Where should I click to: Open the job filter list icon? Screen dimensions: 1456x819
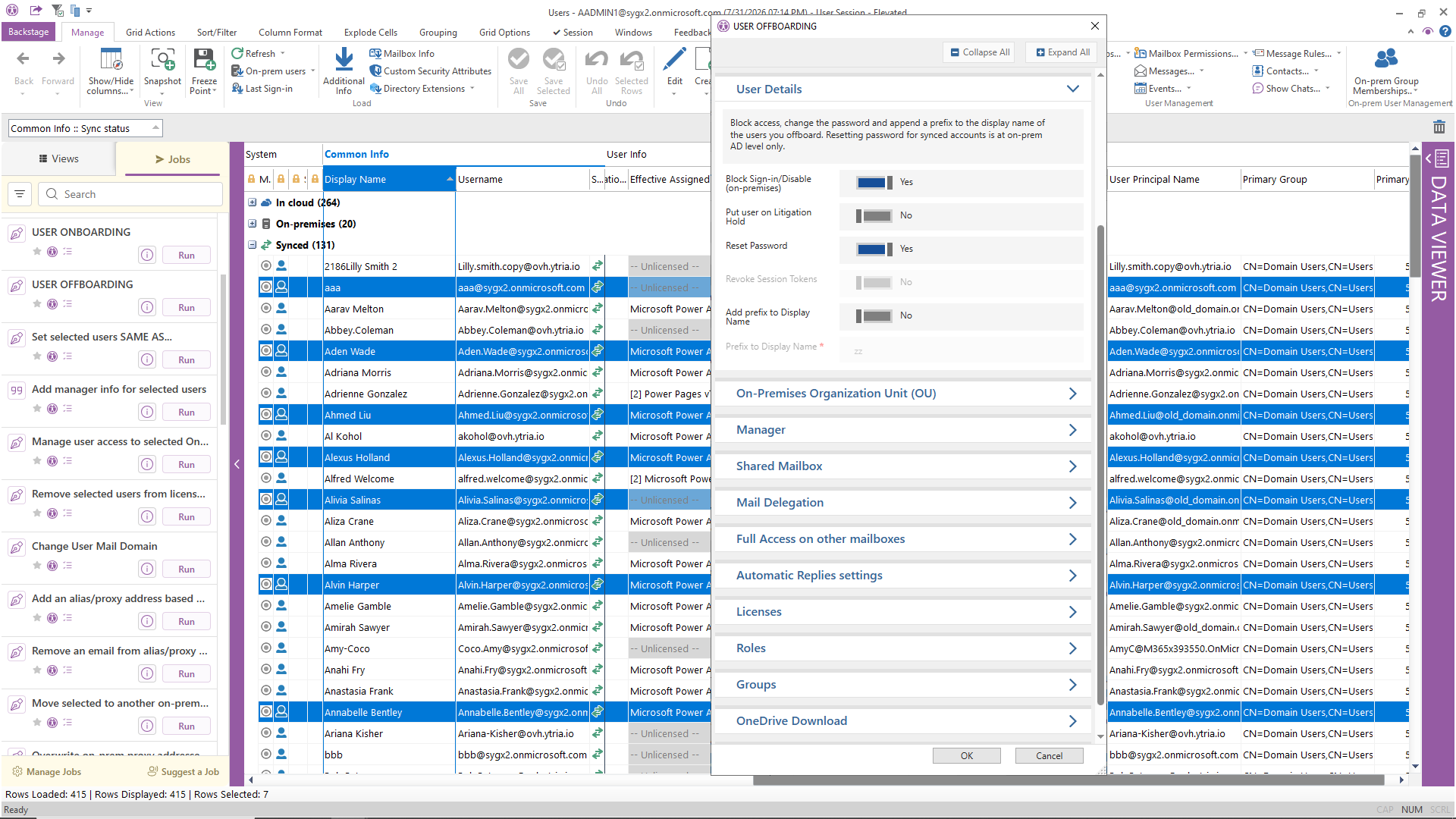(20, 194)
